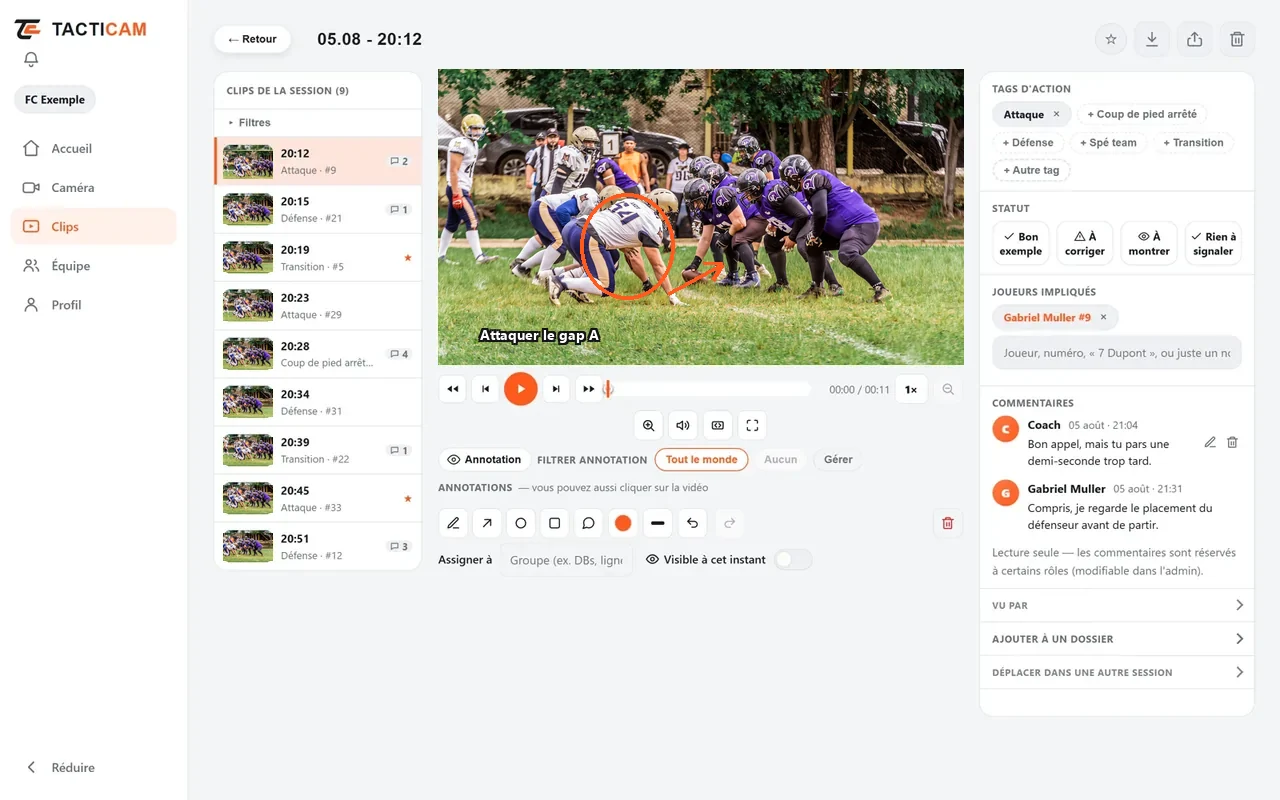This screenshot has height=800, width=1280.
Task: Add the Défense action tag
Action: pos(1028,143)
